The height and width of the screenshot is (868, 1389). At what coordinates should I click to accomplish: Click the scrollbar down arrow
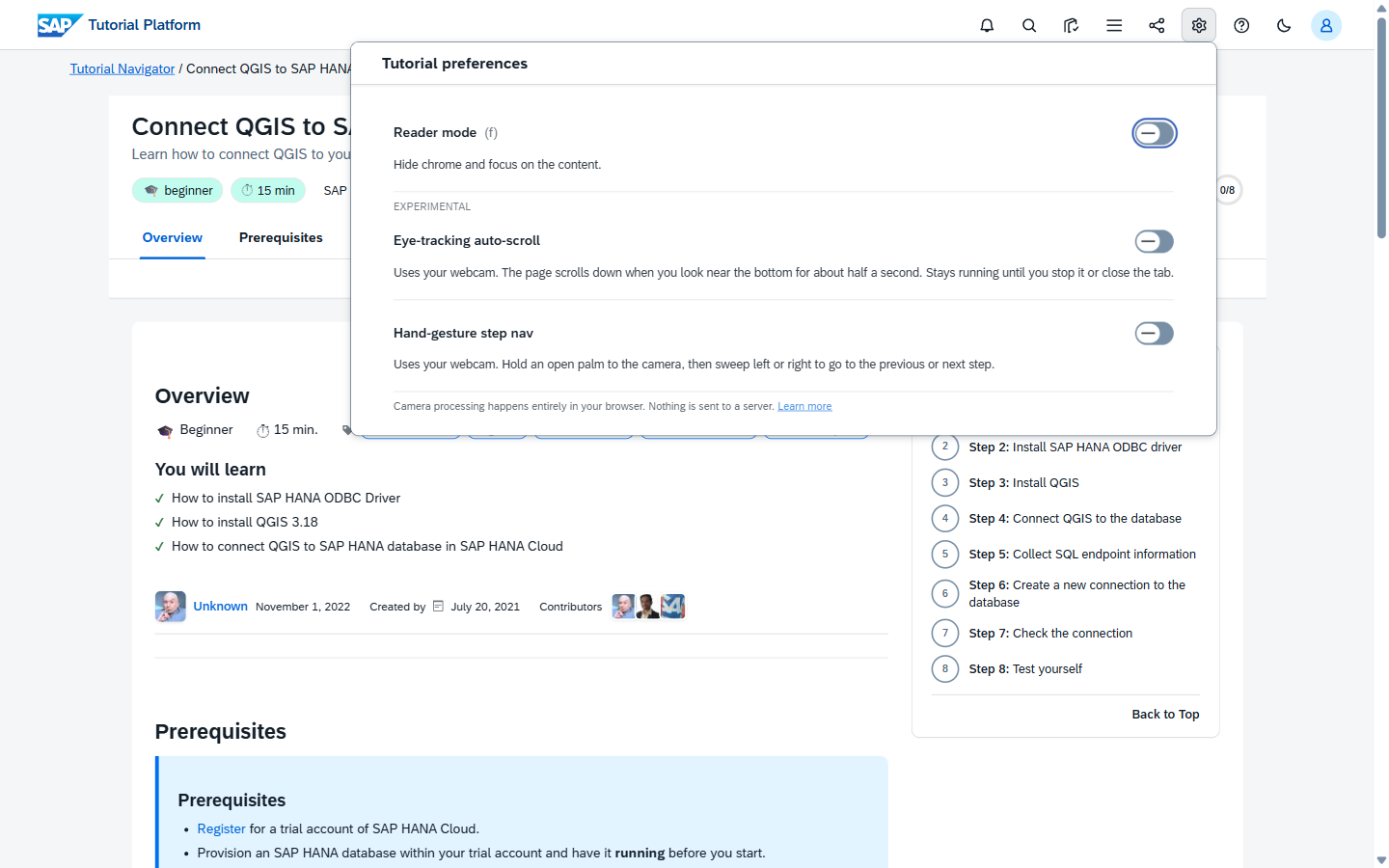(1381, 860)
